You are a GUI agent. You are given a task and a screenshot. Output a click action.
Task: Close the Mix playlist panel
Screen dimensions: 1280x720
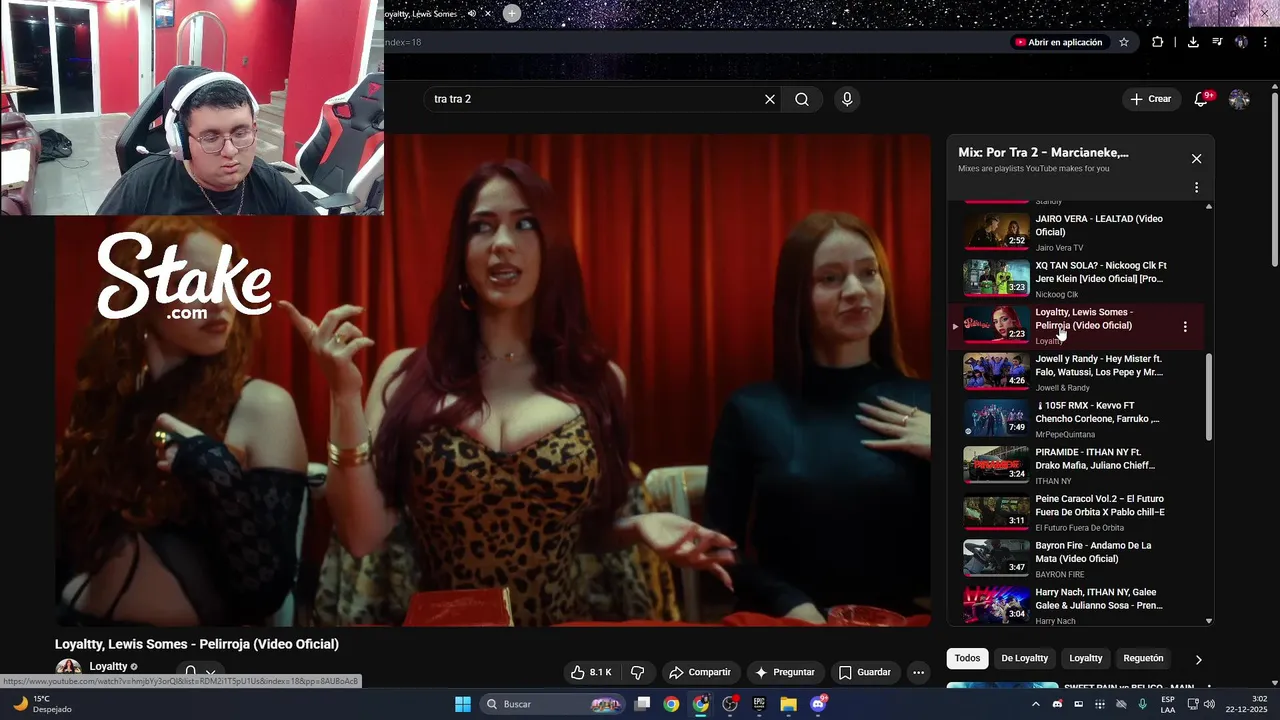(1196, 158)
